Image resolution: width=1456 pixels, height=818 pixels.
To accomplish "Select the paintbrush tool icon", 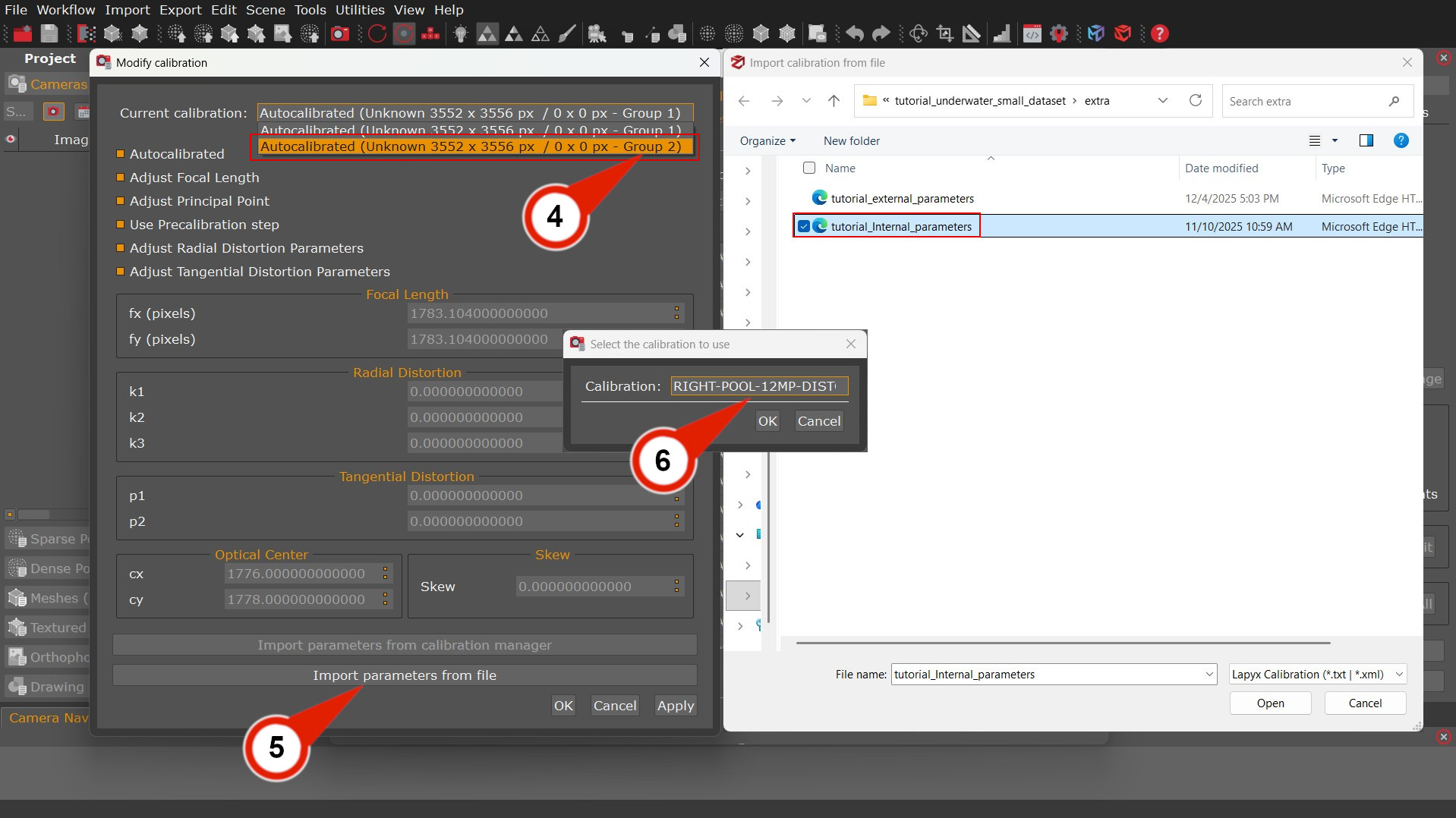I will (x=567, y=33).
